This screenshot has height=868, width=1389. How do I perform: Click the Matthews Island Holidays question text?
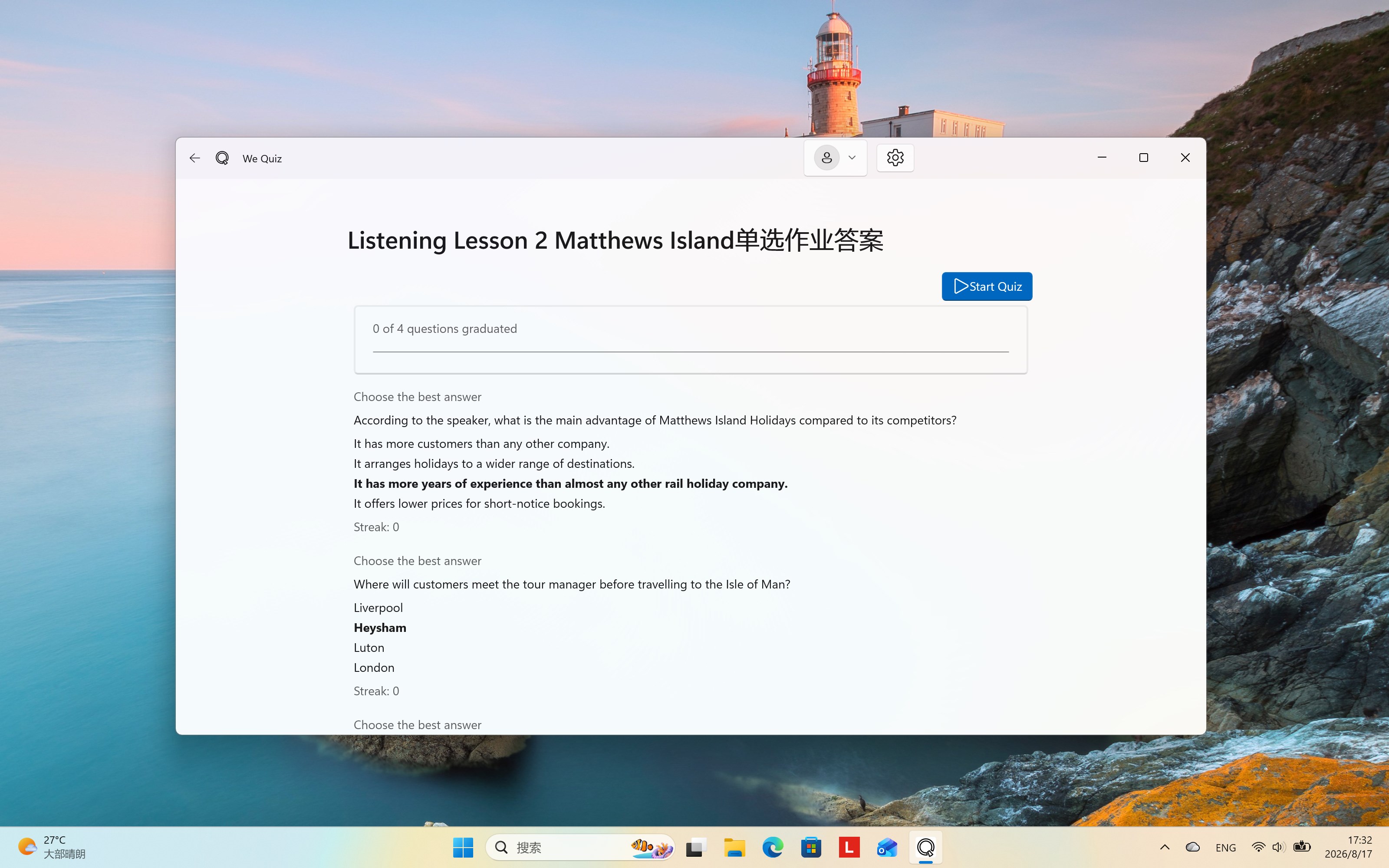655,420
